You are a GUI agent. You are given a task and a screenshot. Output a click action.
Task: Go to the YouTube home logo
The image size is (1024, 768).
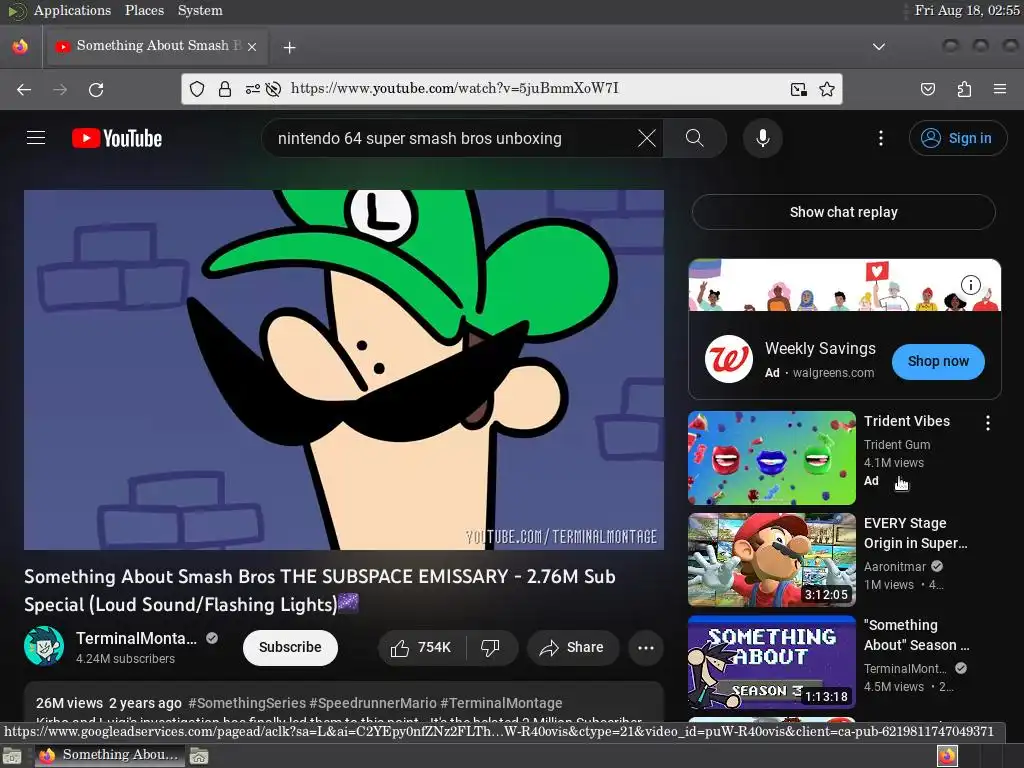117,138
